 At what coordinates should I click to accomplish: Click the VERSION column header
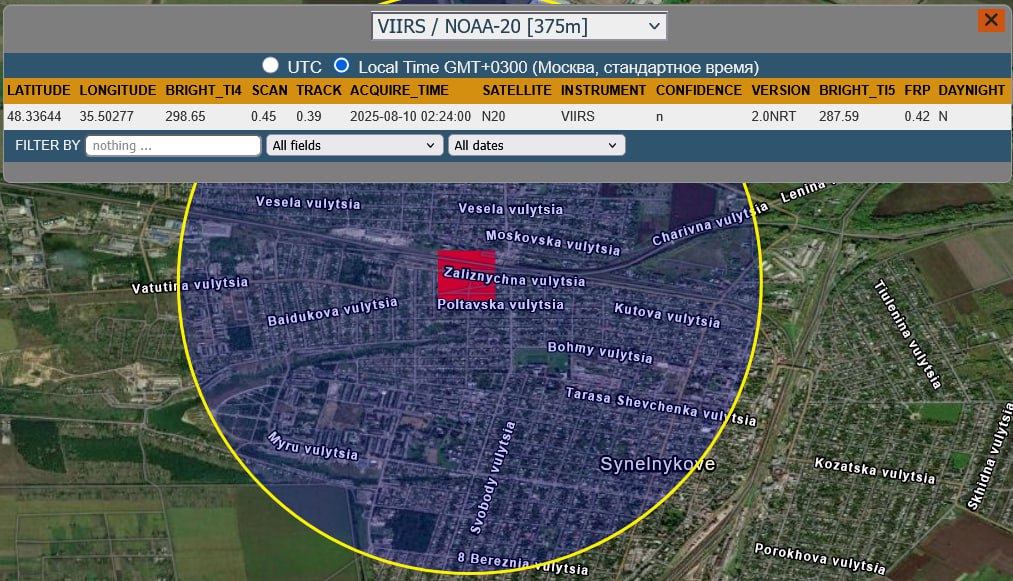click(x=780, y=90)
